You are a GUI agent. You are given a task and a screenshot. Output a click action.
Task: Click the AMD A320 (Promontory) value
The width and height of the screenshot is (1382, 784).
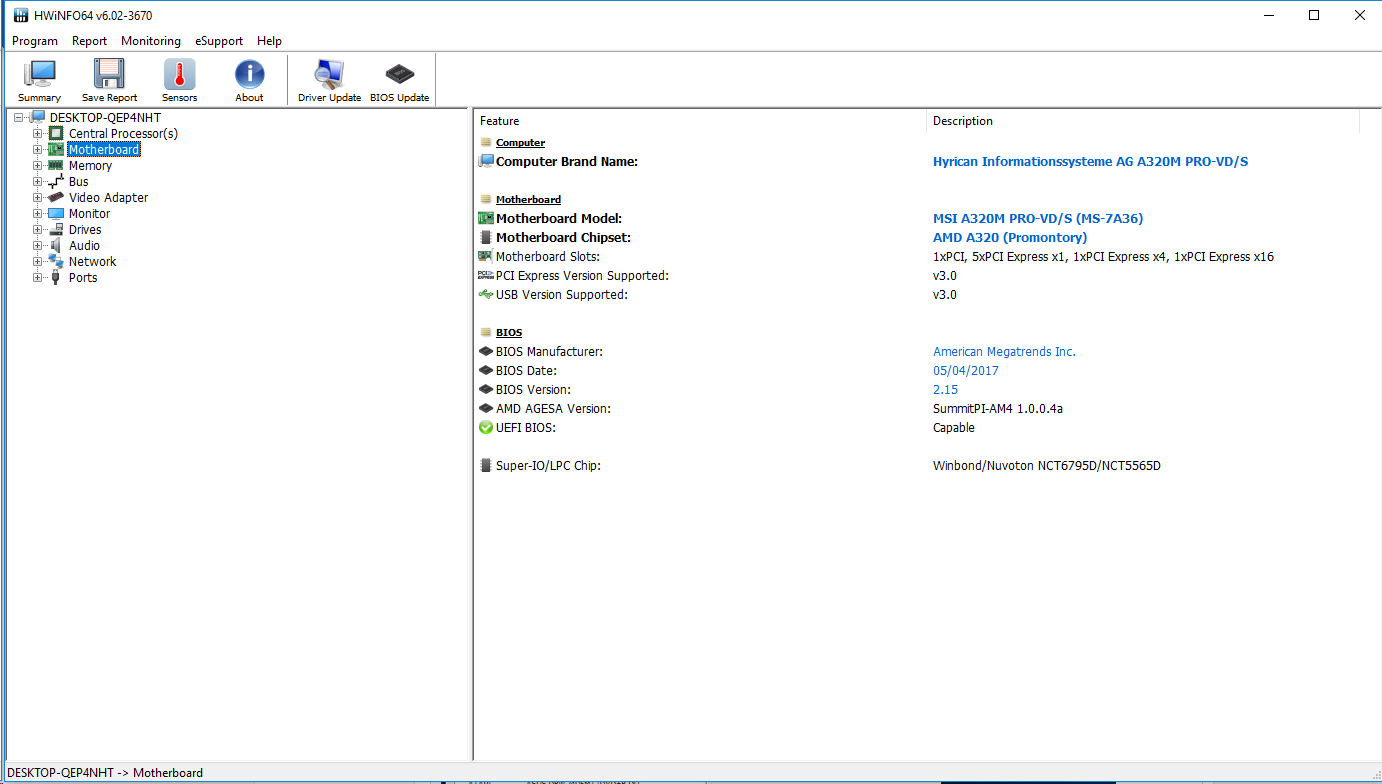pos(1010,238)
